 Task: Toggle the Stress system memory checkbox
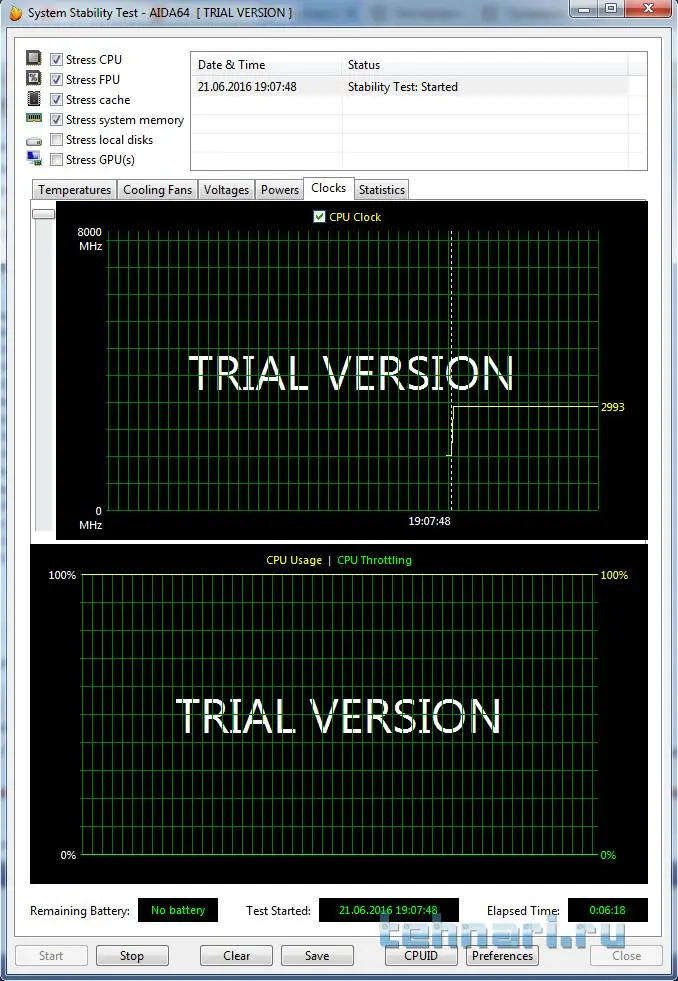click(56, 119)
